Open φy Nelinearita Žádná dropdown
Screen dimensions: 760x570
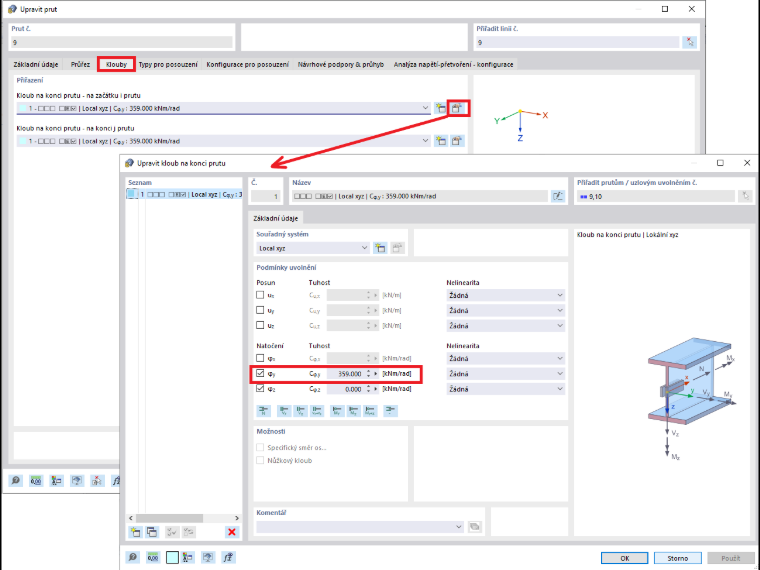point(506,374)
